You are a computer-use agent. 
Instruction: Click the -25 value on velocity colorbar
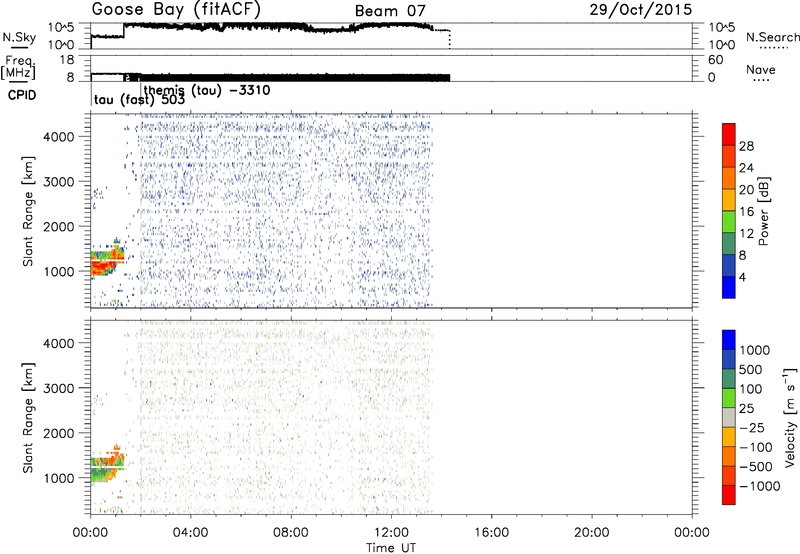click(x=752, y=427)
